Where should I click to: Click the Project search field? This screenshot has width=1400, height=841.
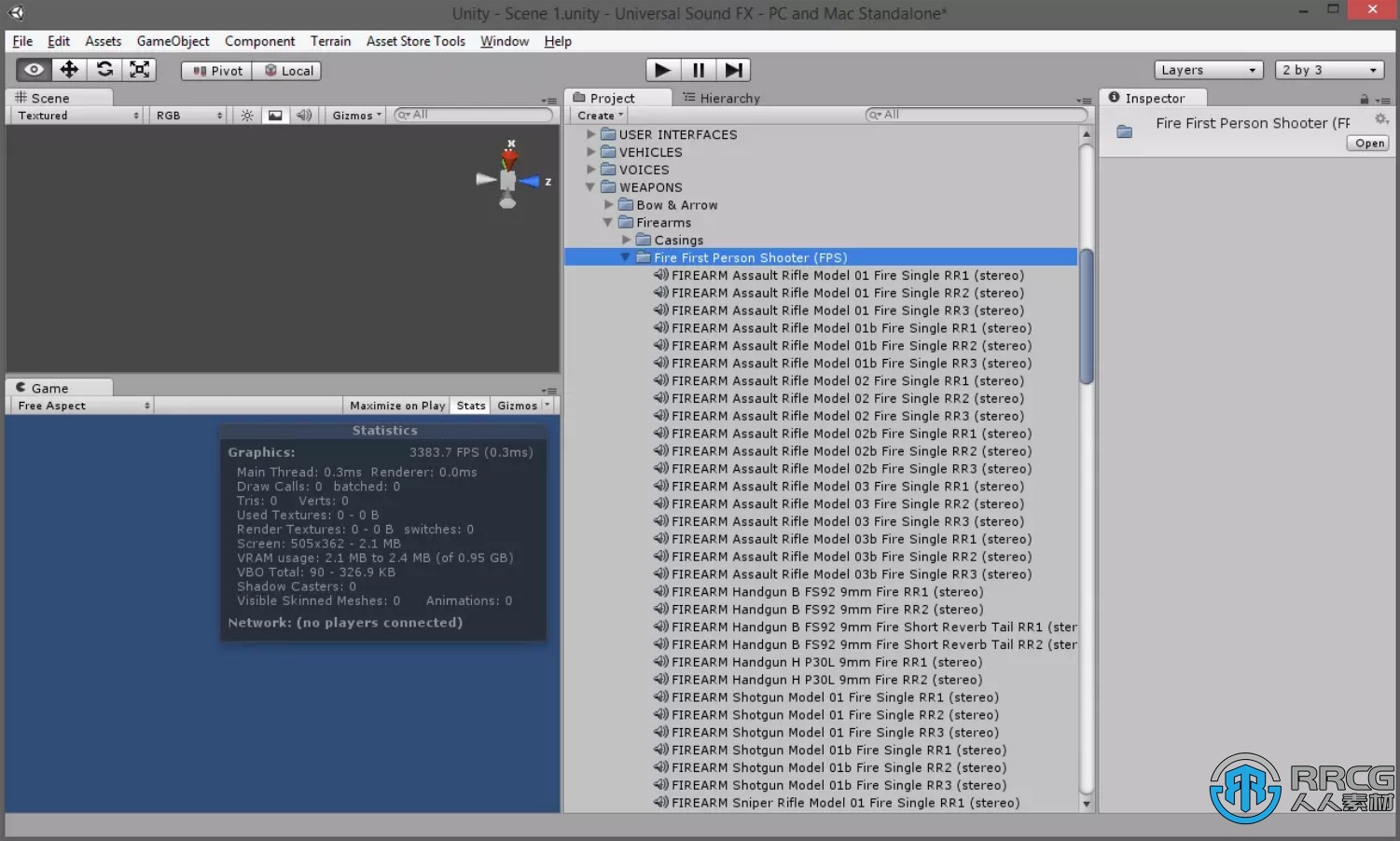tap(977, 115)
